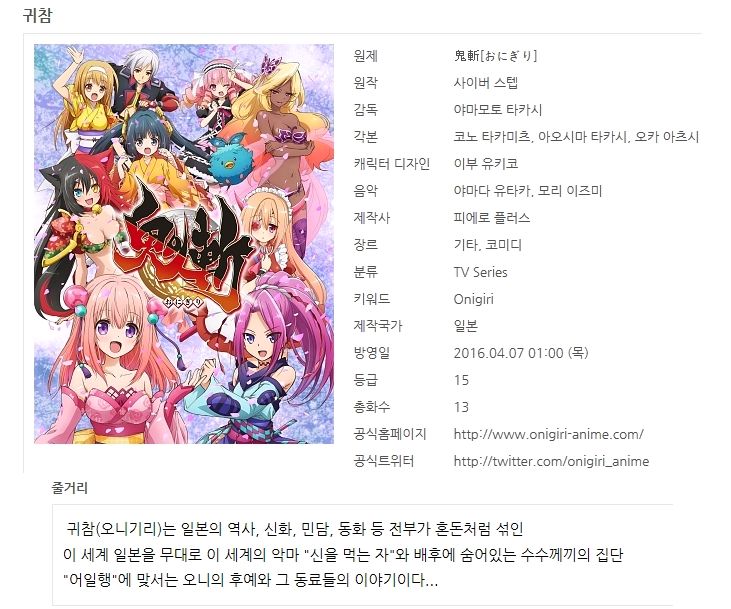Open the official Twitter onigiri_anime link
Viewport: 731px width, 609px height.
click(x=551, y=461)
